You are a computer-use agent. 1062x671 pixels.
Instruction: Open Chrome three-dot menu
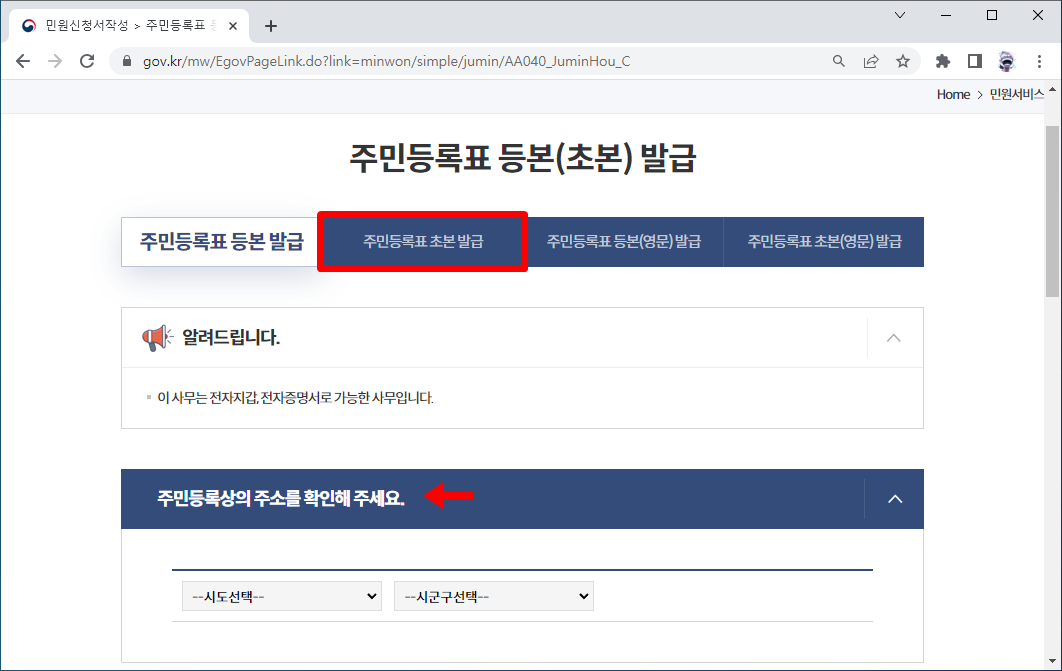(1039, 62)
